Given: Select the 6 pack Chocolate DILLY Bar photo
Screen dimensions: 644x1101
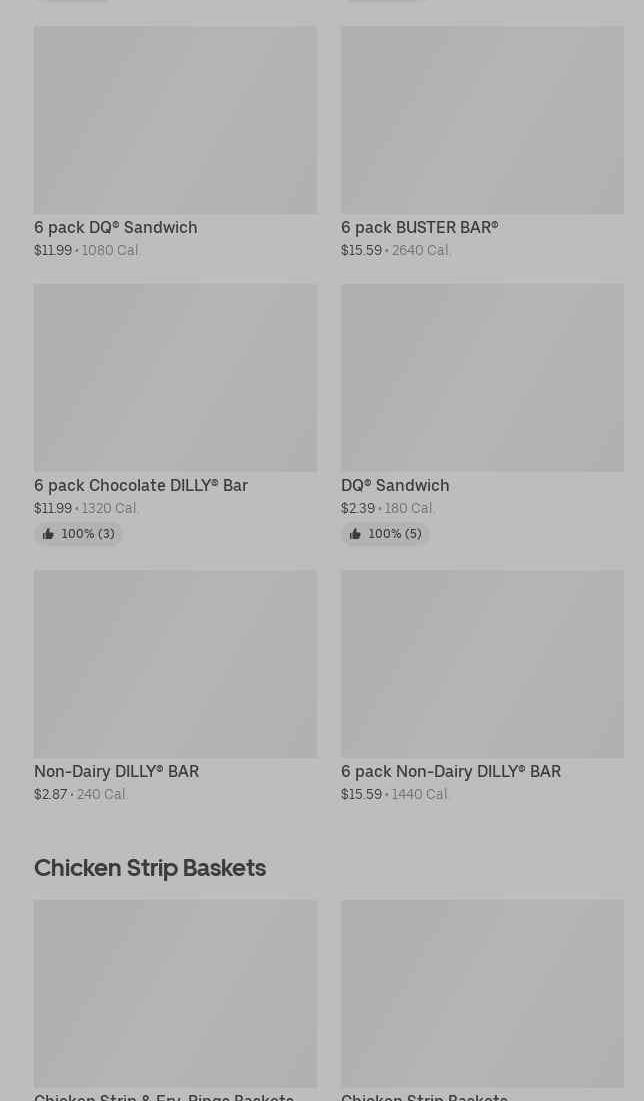Looking at the screenshot, I should tap(175, 378).
